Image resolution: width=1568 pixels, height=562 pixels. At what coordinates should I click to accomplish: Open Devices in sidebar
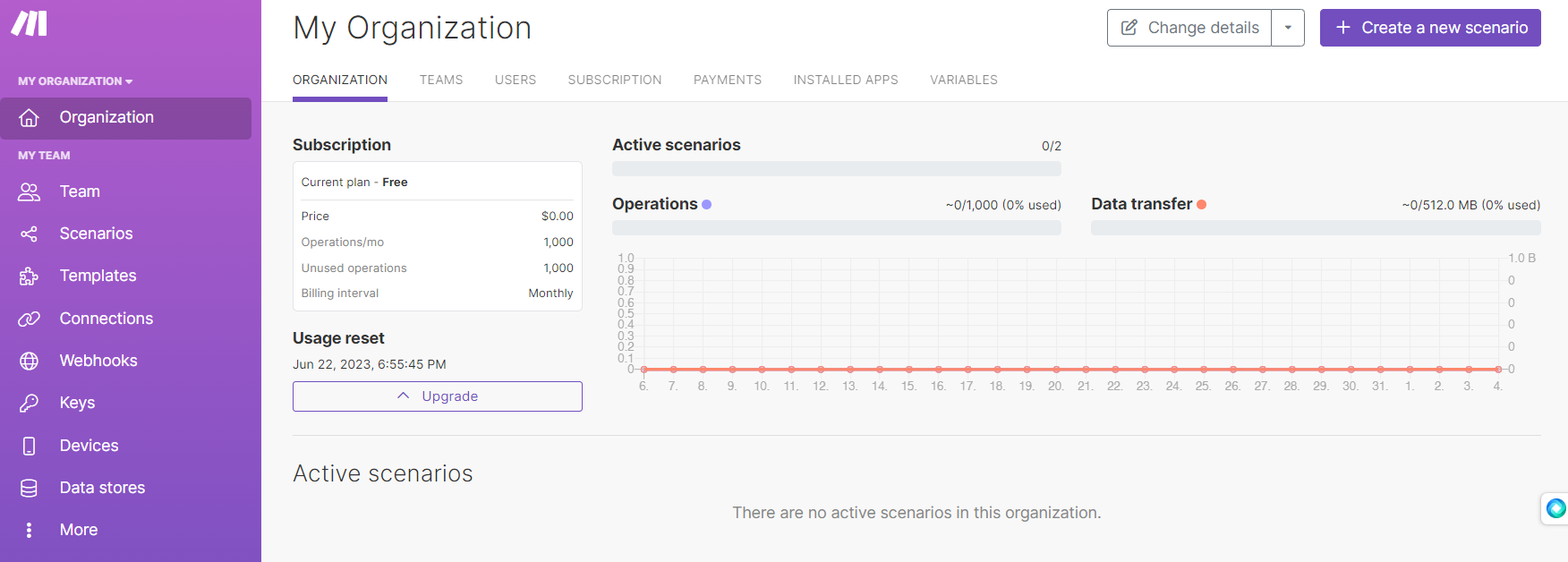pyautogui.click(x=125, y=446)
